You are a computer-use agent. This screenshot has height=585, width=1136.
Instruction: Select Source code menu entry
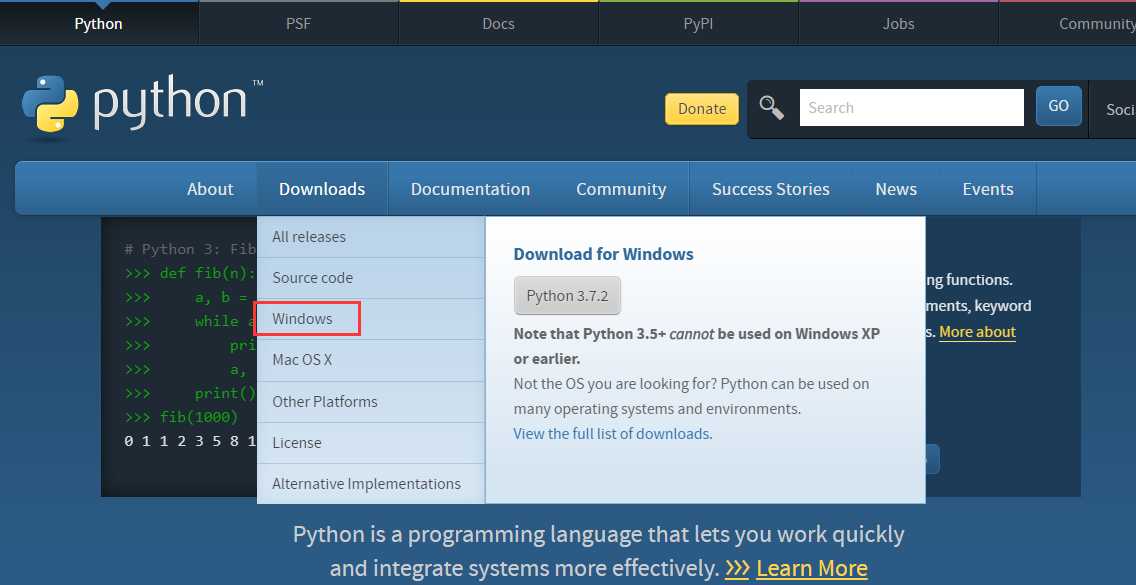point(371,278)
